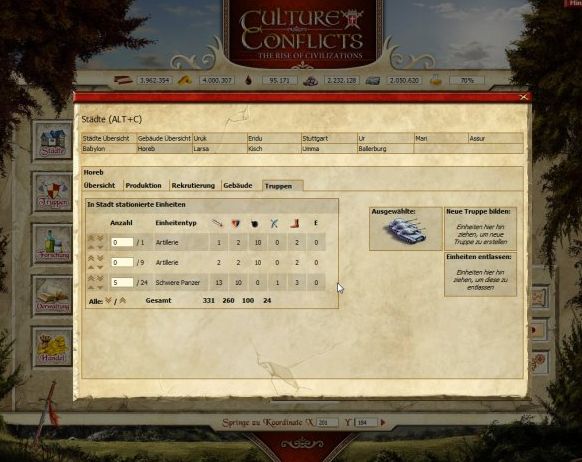The image size is (582, 462).
Task: Select the city Larsa
Action: point(219,148)
